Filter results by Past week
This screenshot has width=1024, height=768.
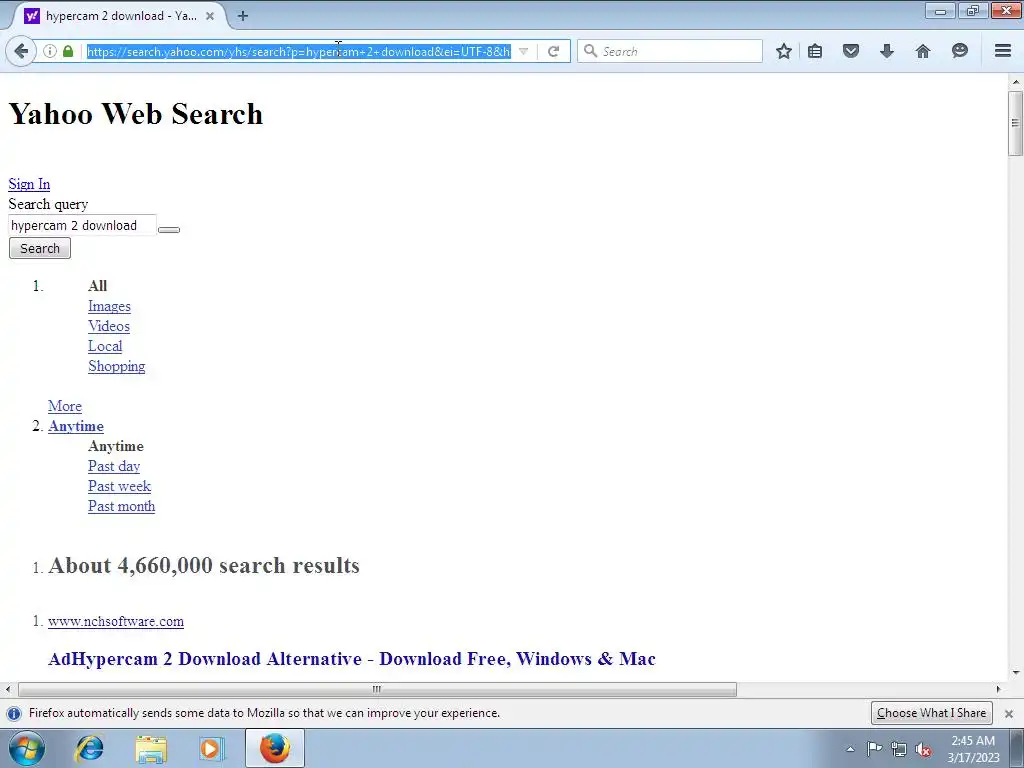tap(120, 487)
